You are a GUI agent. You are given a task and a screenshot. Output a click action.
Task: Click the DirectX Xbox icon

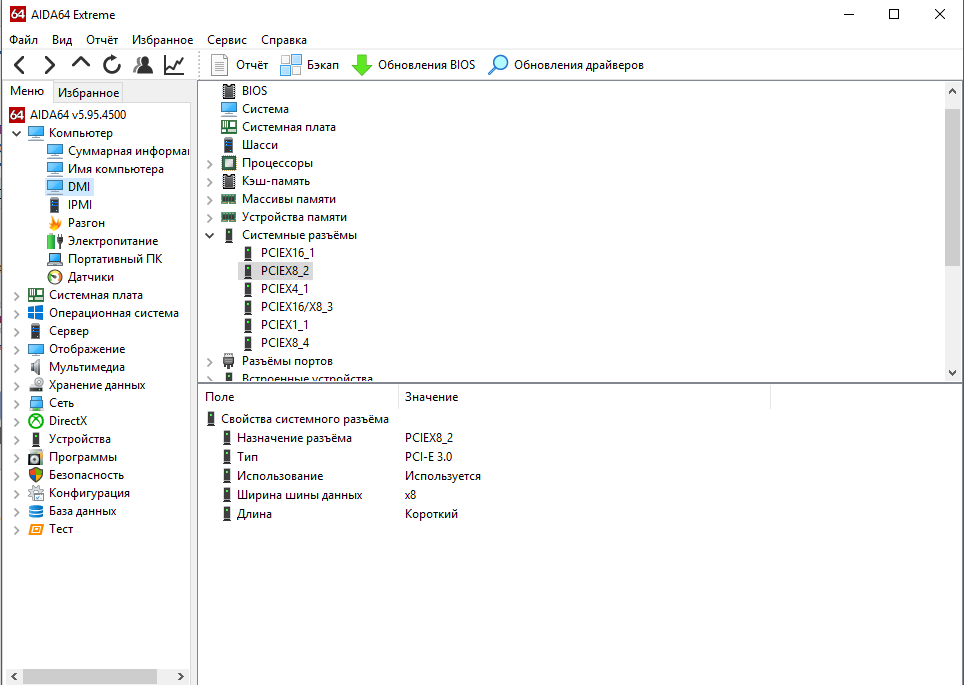[x=36, y=421]
